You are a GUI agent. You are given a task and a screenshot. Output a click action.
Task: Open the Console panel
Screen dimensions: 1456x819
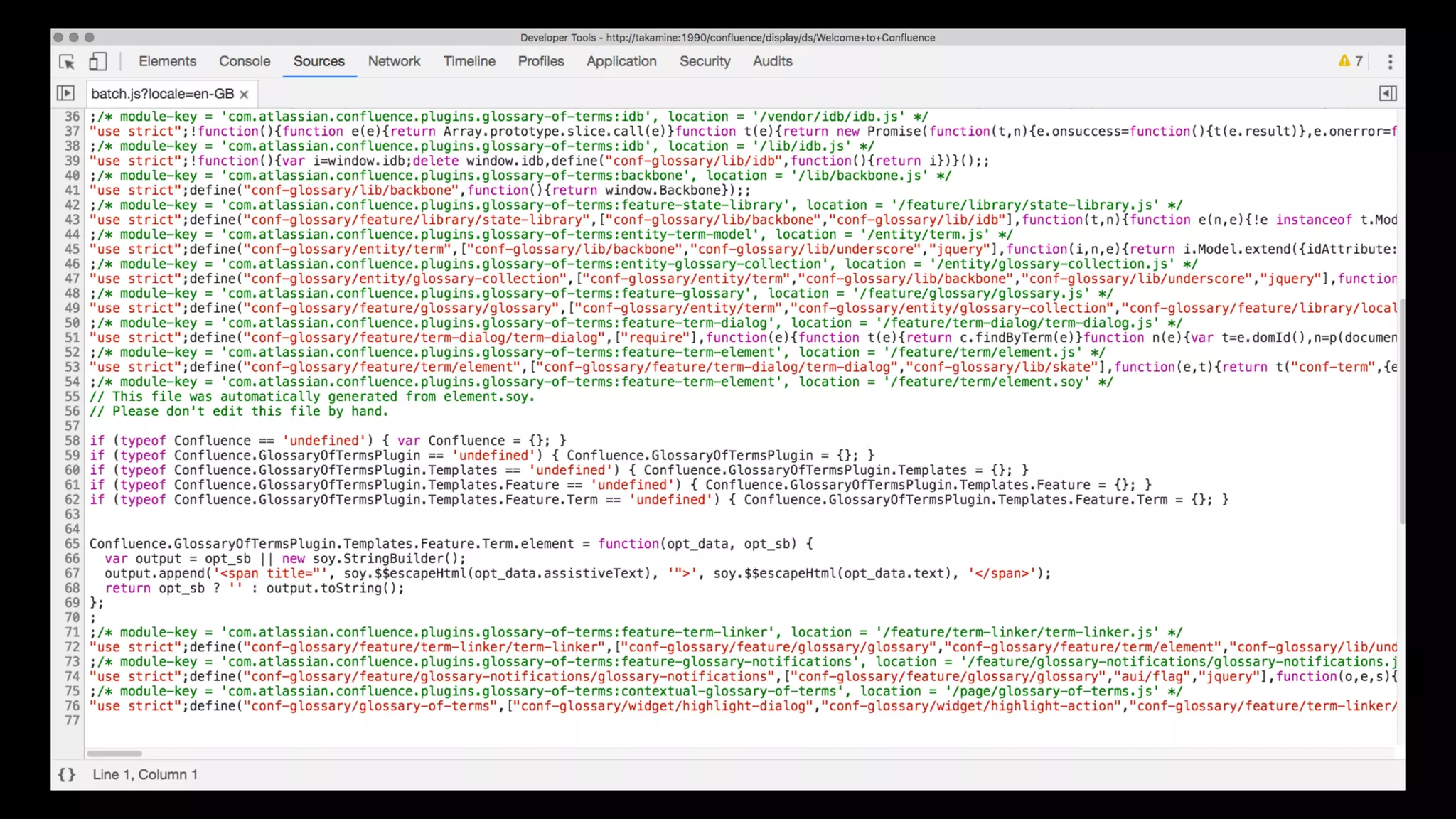(245, 61)
